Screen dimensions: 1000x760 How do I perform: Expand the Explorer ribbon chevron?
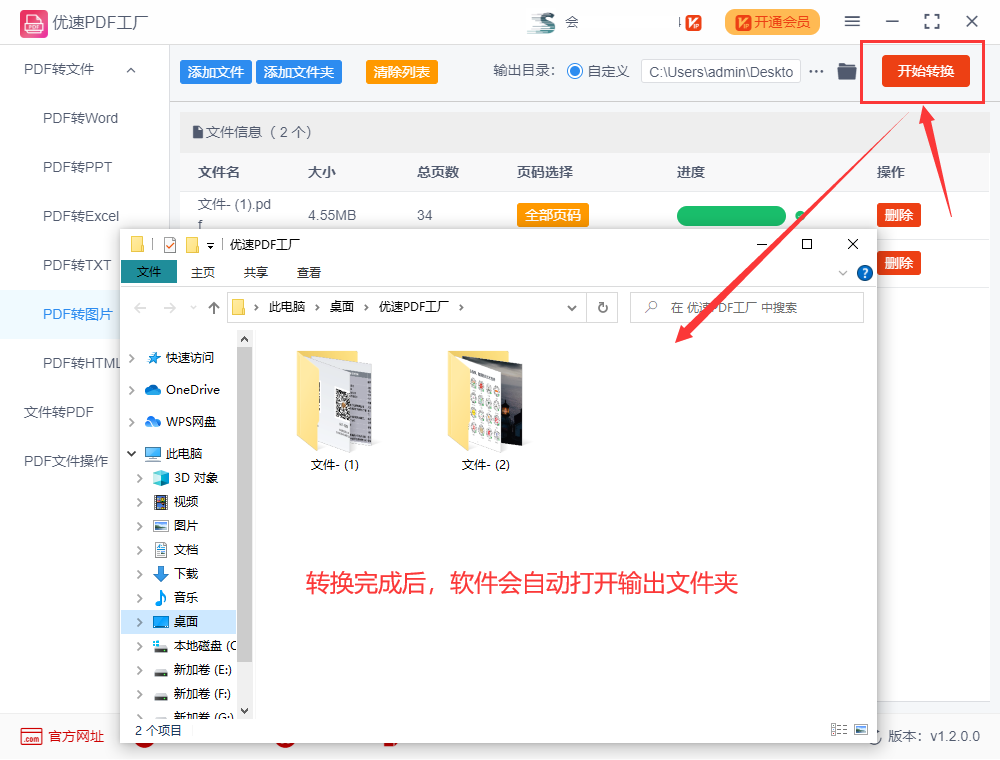(842, 273)
